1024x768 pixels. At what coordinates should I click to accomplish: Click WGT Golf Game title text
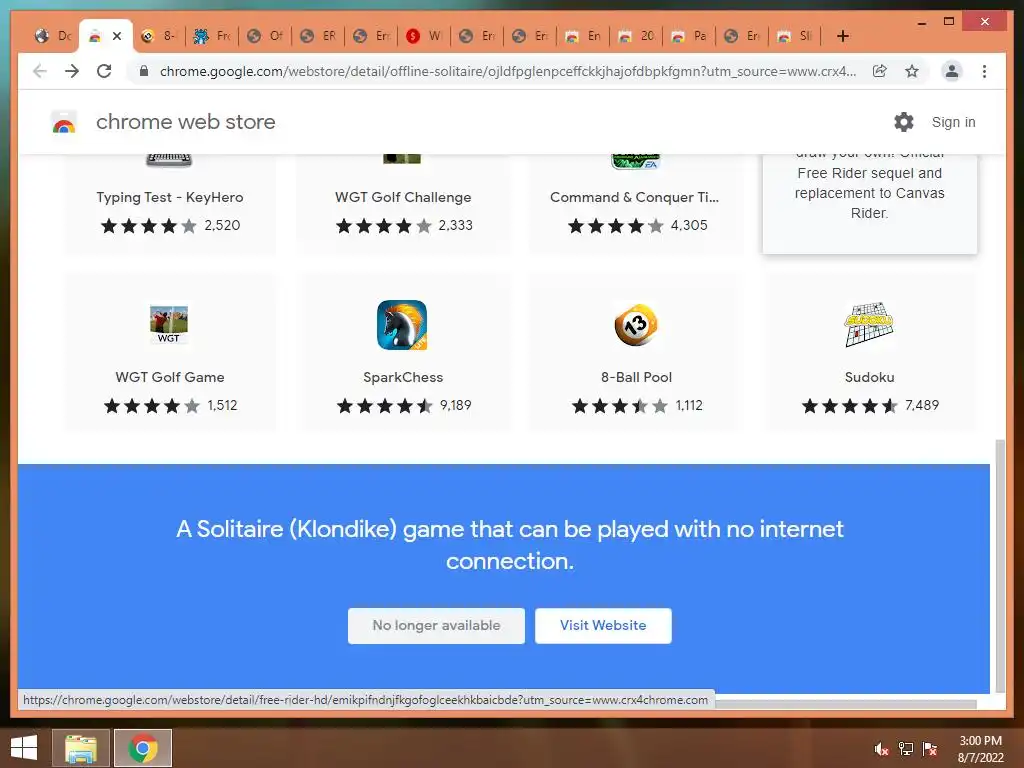(170, 377)
